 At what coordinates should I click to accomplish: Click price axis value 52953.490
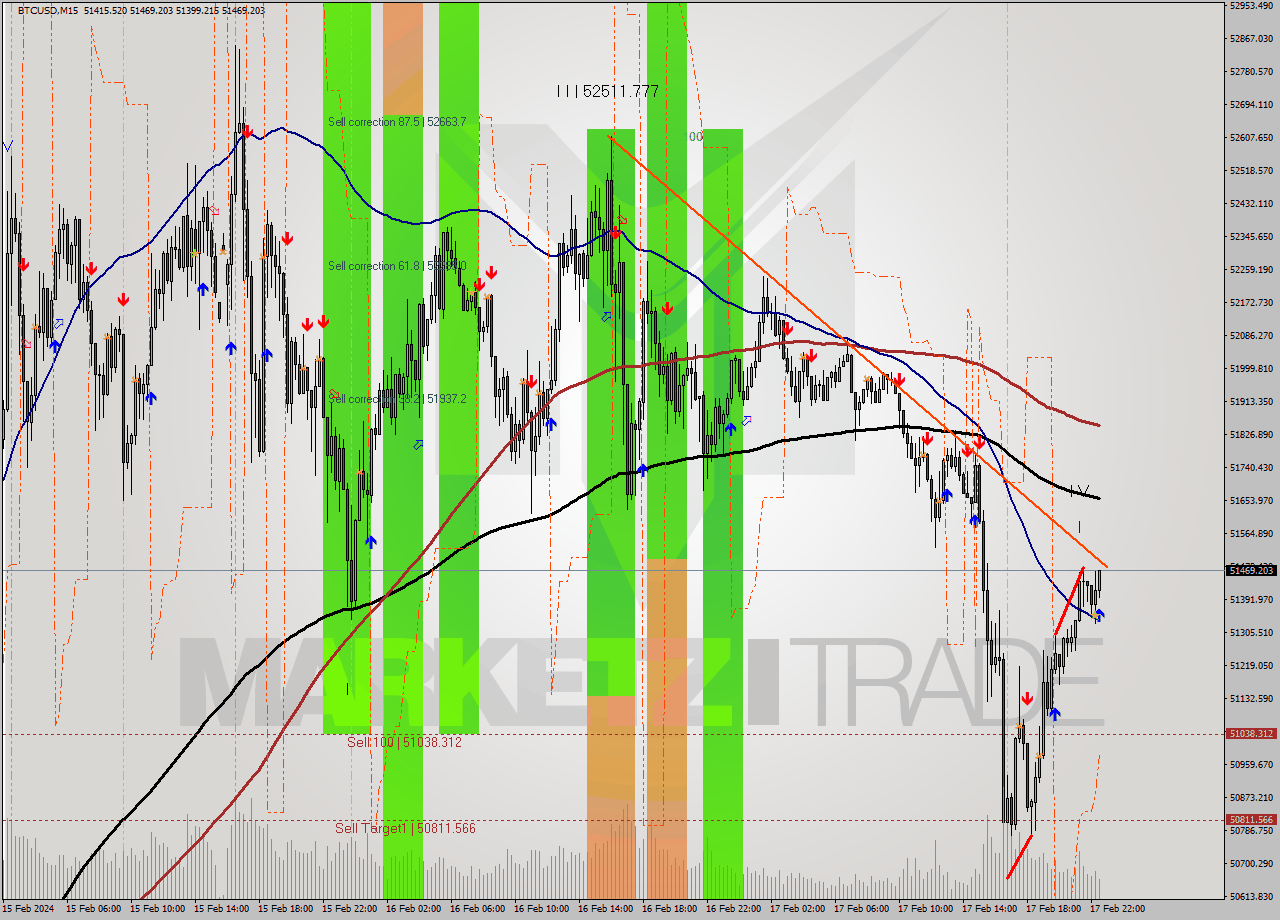click(x=1252, y=6)
